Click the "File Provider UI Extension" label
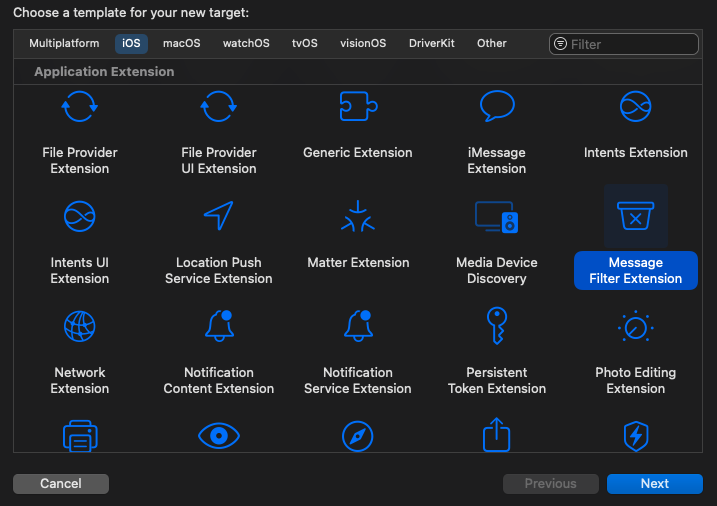The height and width of the screenshot is (506, 717). tap(219, 160)
